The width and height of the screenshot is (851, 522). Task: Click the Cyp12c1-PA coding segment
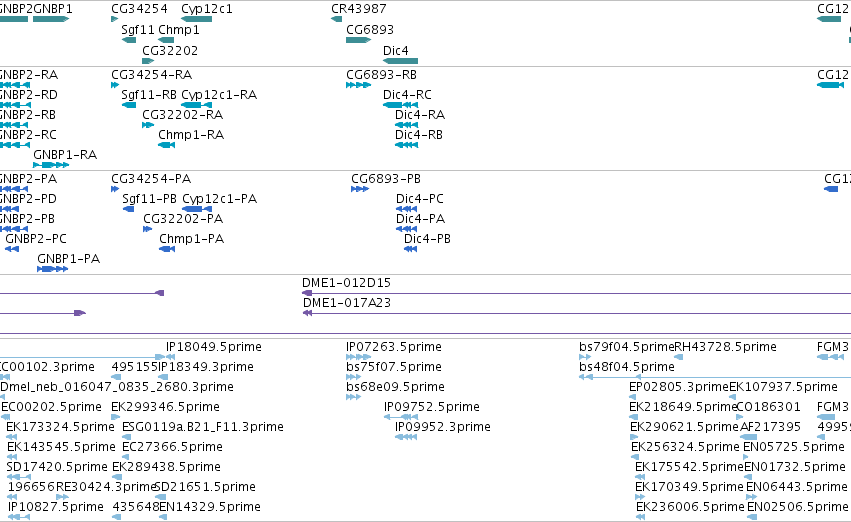197,209
